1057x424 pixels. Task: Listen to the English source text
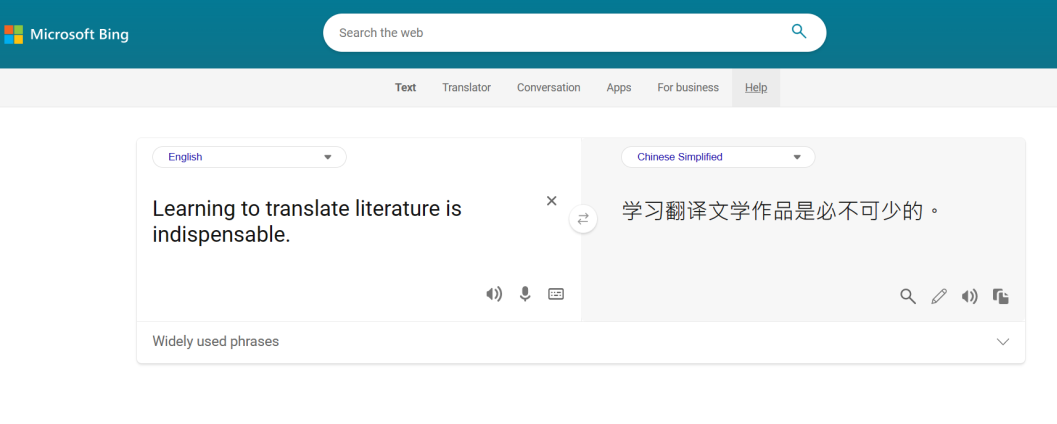[x=494, y=294]
